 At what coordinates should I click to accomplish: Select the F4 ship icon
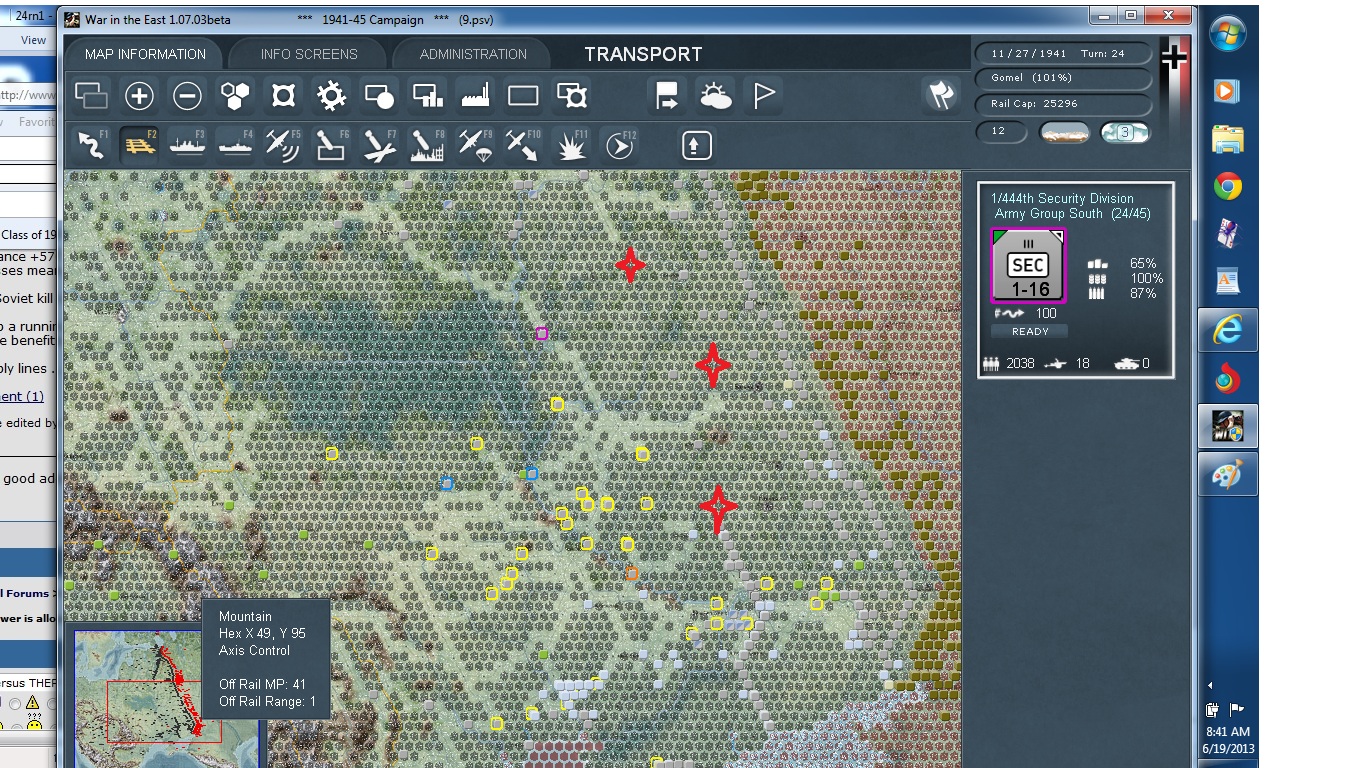[235, 145]
